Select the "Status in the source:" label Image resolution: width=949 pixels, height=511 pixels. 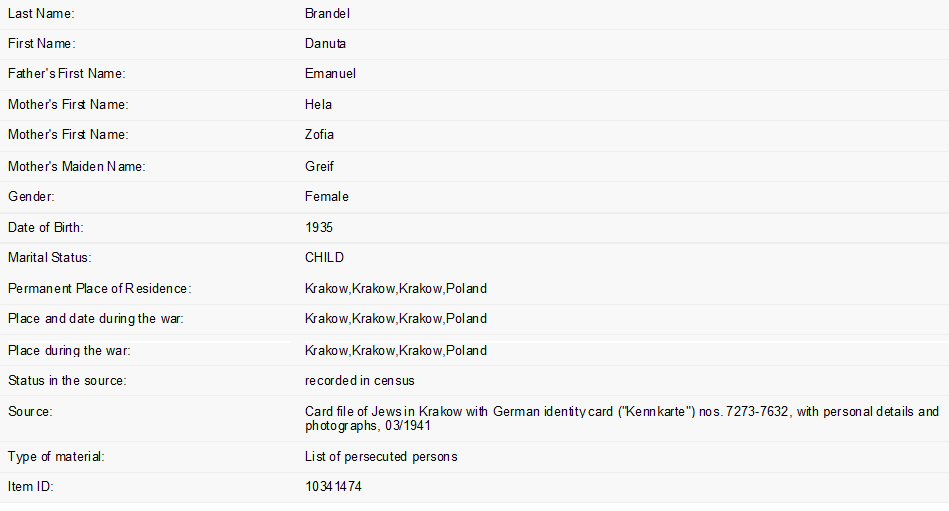67,381
